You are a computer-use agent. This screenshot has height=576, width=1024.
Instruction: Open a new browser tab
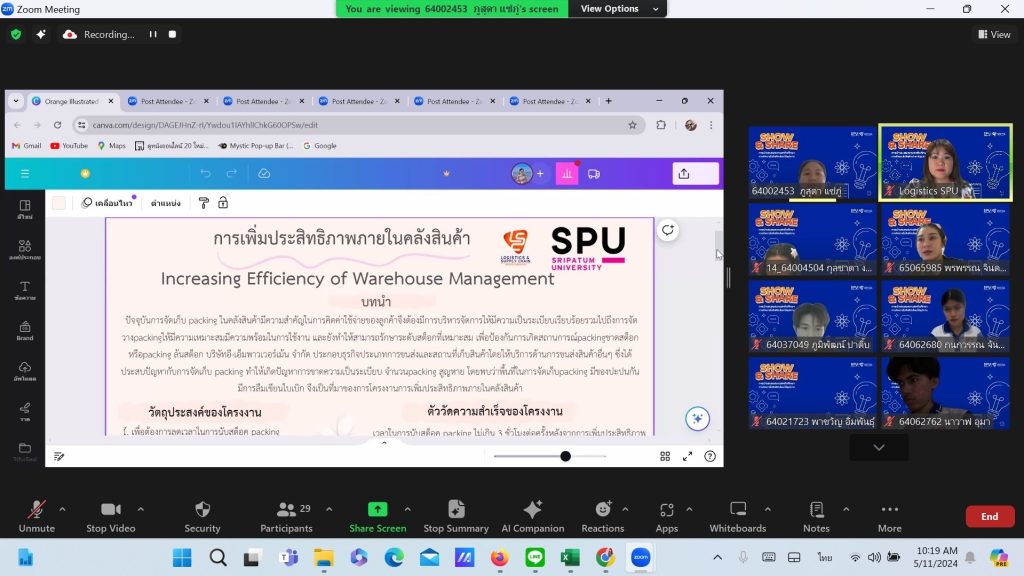(x=608, y=101)
